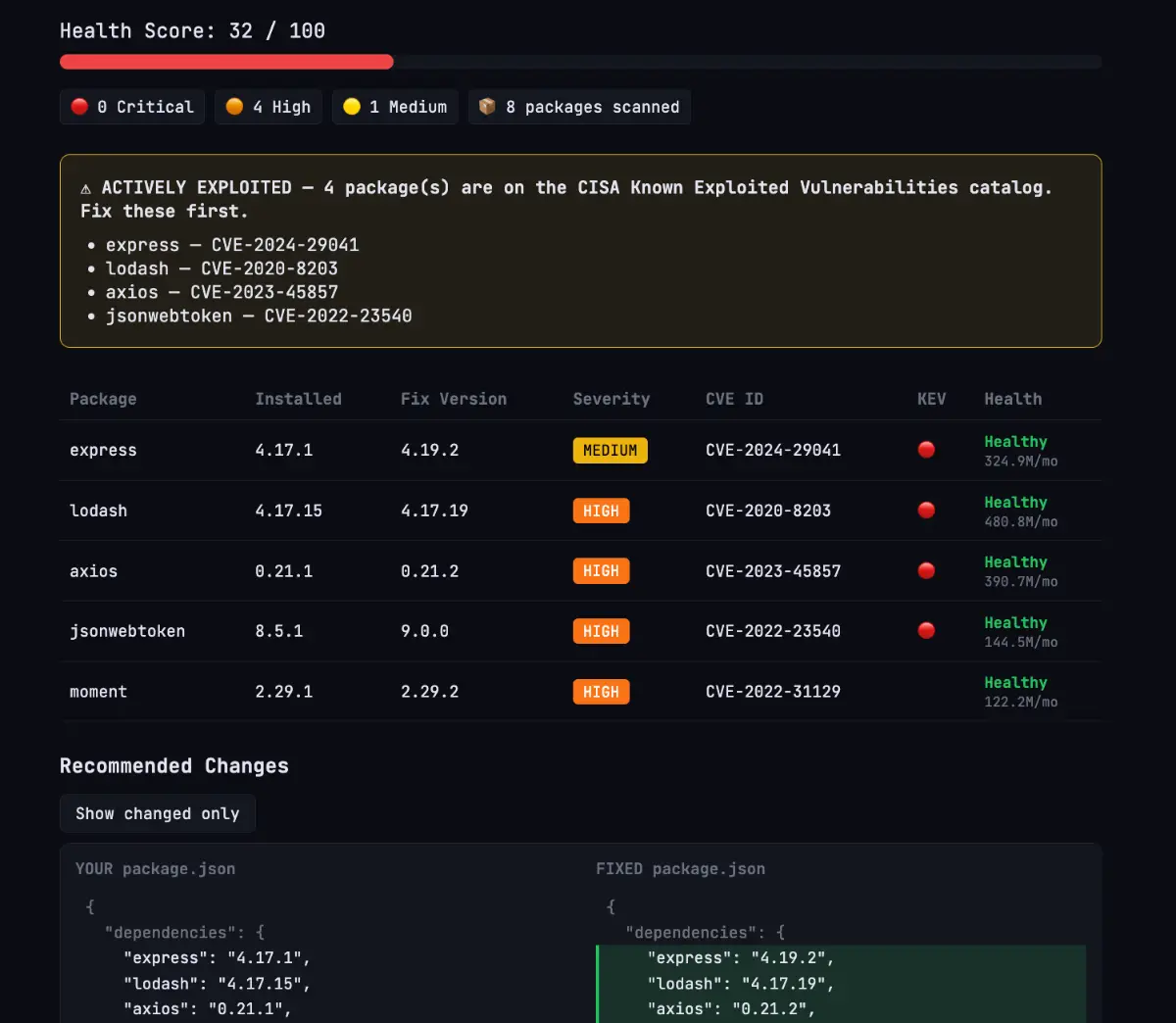Click the HIGH severity tag for lodash
The width and height of the screenshot is (1176, 1023).
[x=601, y=511]
